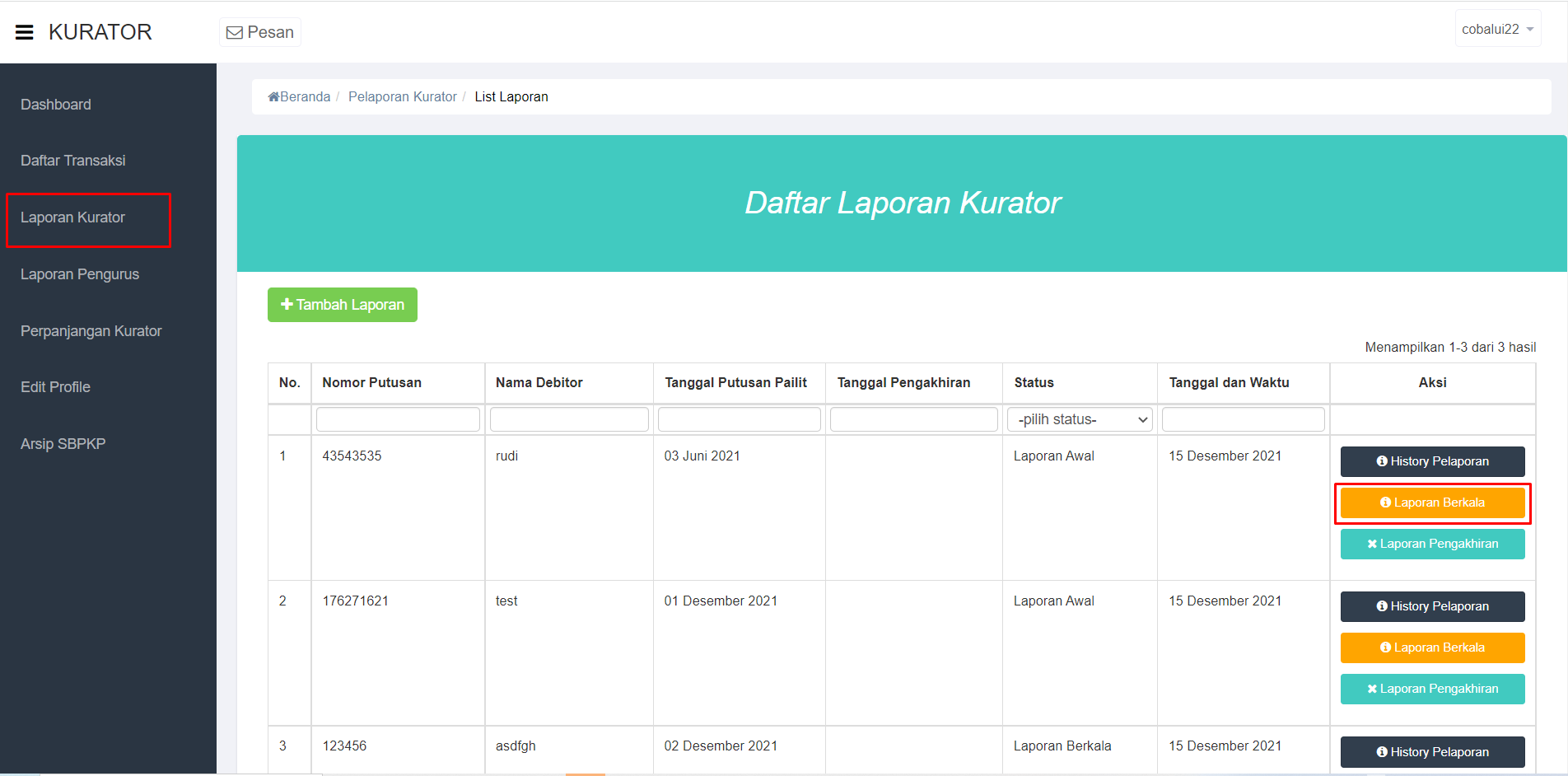
Task: Open the -pilih status- filter dropdown
Action: [x=1080, y=419]
